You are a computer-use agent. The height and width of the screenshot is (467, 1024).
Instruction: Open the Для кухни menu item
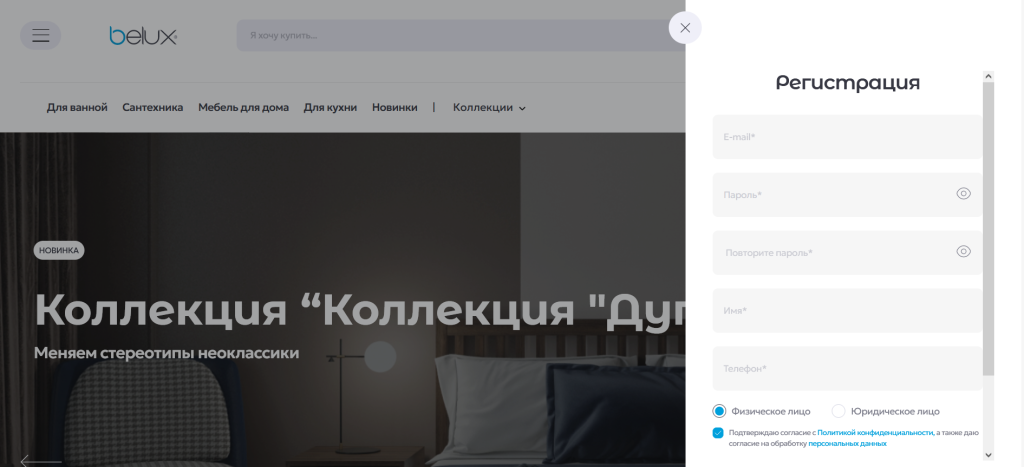(x=330, y=108)
